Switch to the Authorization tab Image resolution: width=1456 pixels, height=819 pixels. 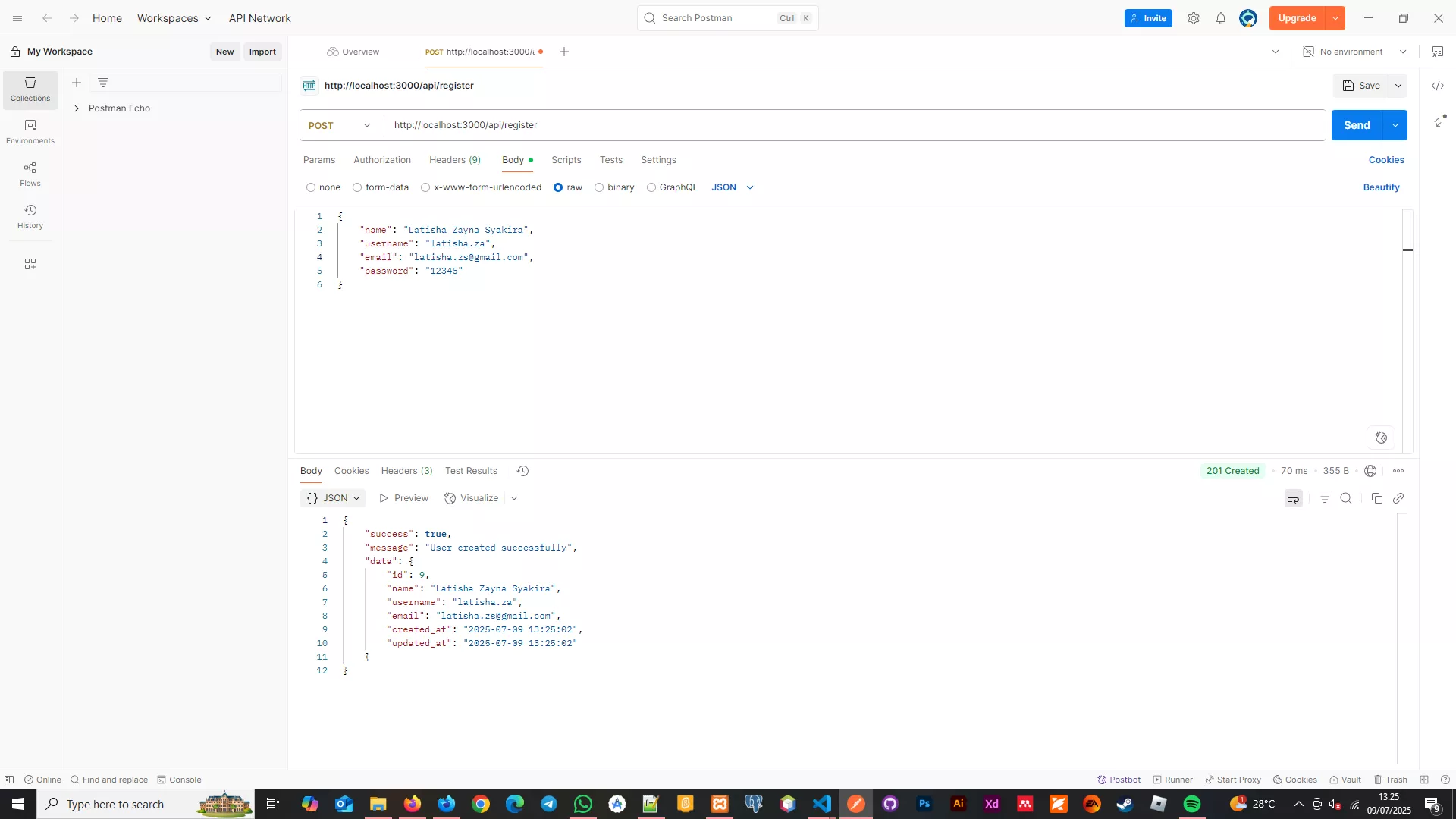[382, 160]
